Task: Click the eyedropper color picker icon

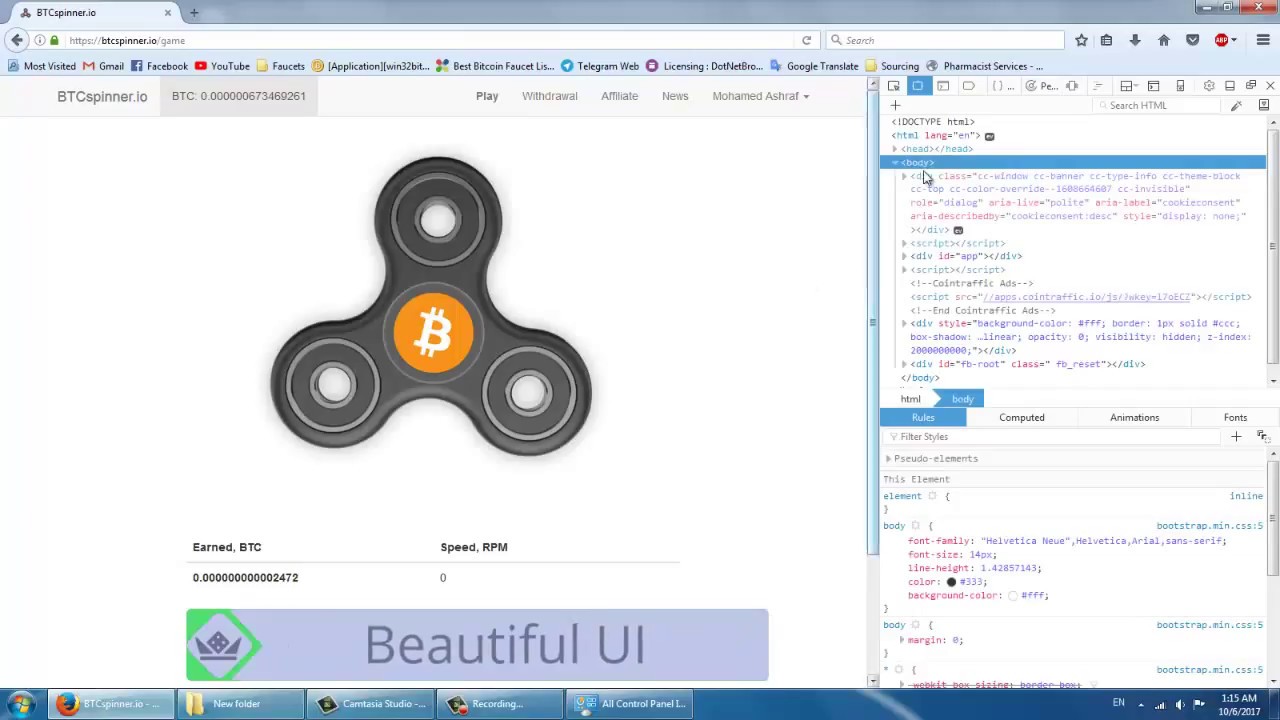Action: [x=1237, y=105]
